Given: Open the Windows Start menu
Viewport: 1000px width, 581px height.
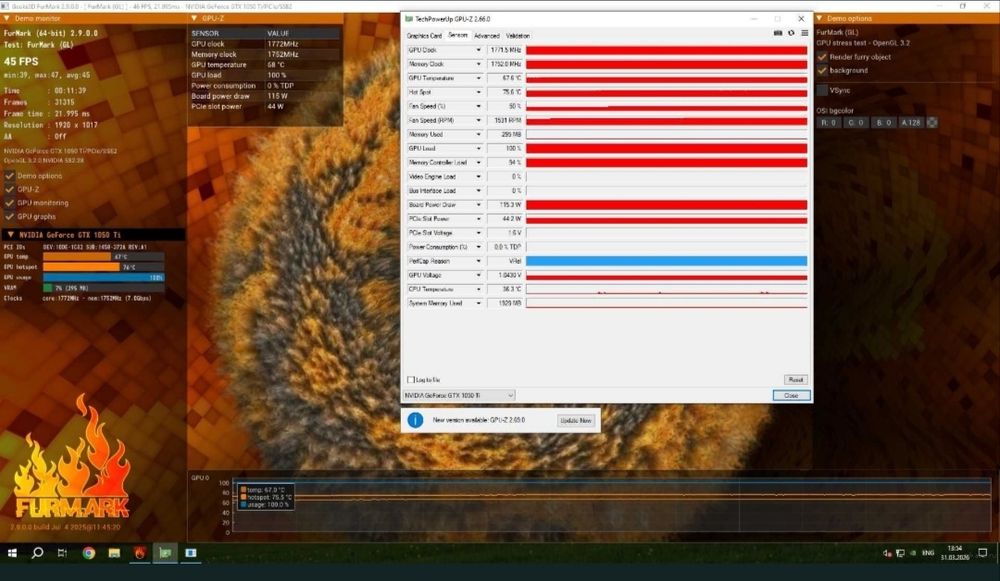Looking at the screenshot, I should click(12, 553).
